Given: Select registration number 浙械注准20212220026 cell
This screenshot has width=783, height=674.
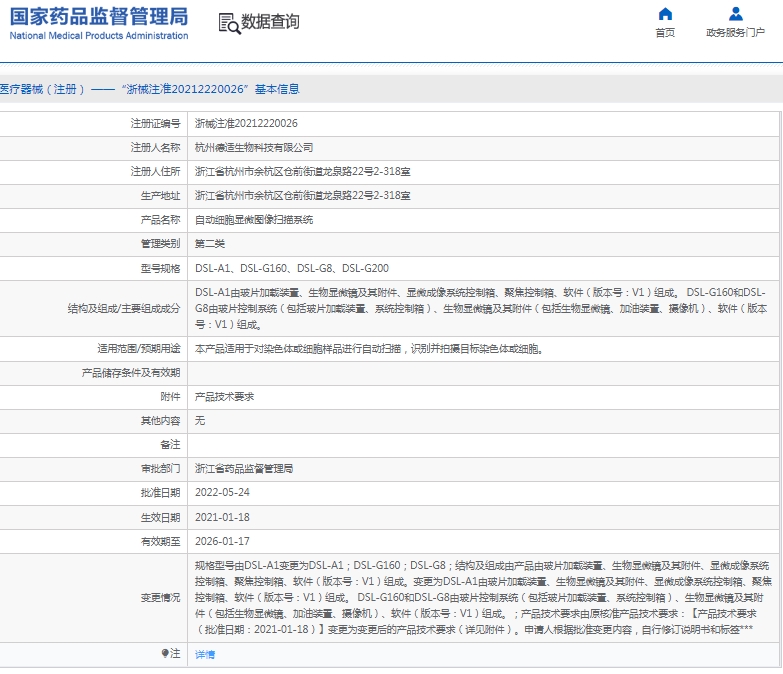Looking at the screenshot, I should coord(246,123).
